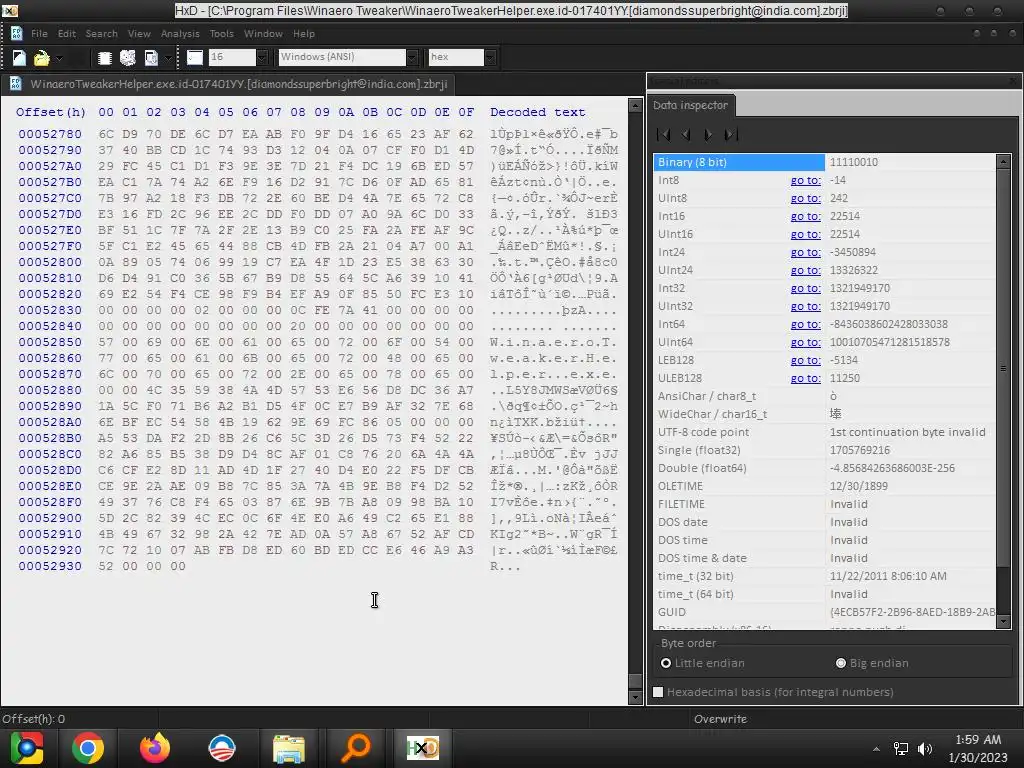Click offset 00052850 in hex view
The image size is (1024, 768).
tap(50, 342)
